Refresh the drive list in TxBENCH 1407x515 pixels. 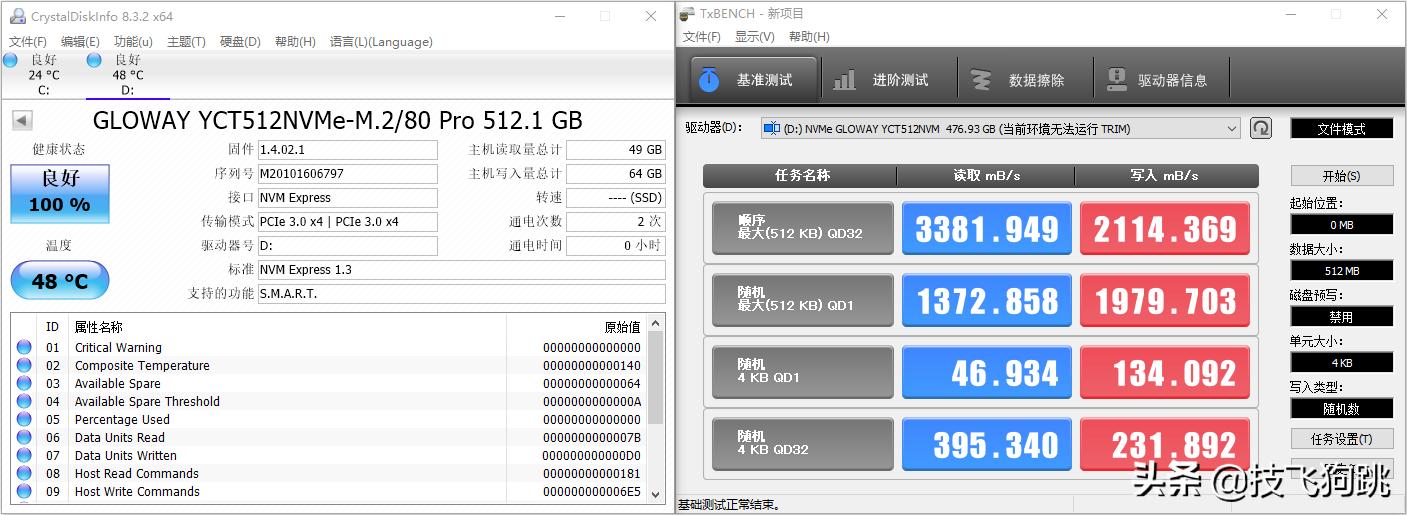(x=1261, y=128)
